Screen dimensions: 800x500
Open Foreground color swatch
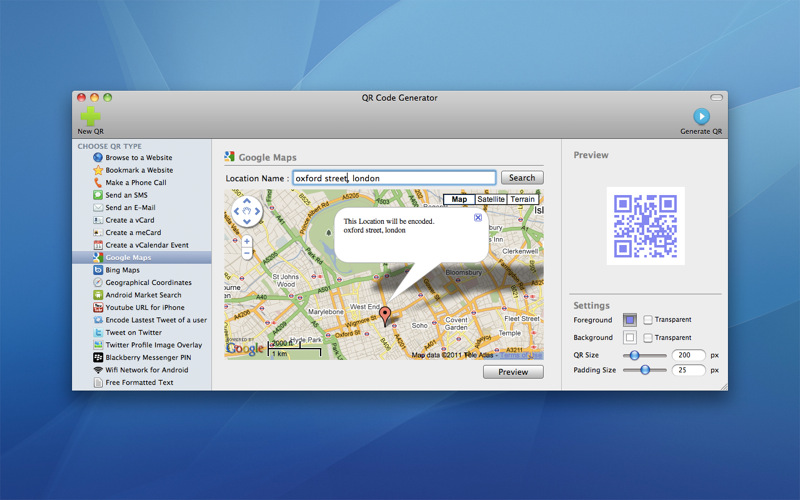click(x=630, y=320)
